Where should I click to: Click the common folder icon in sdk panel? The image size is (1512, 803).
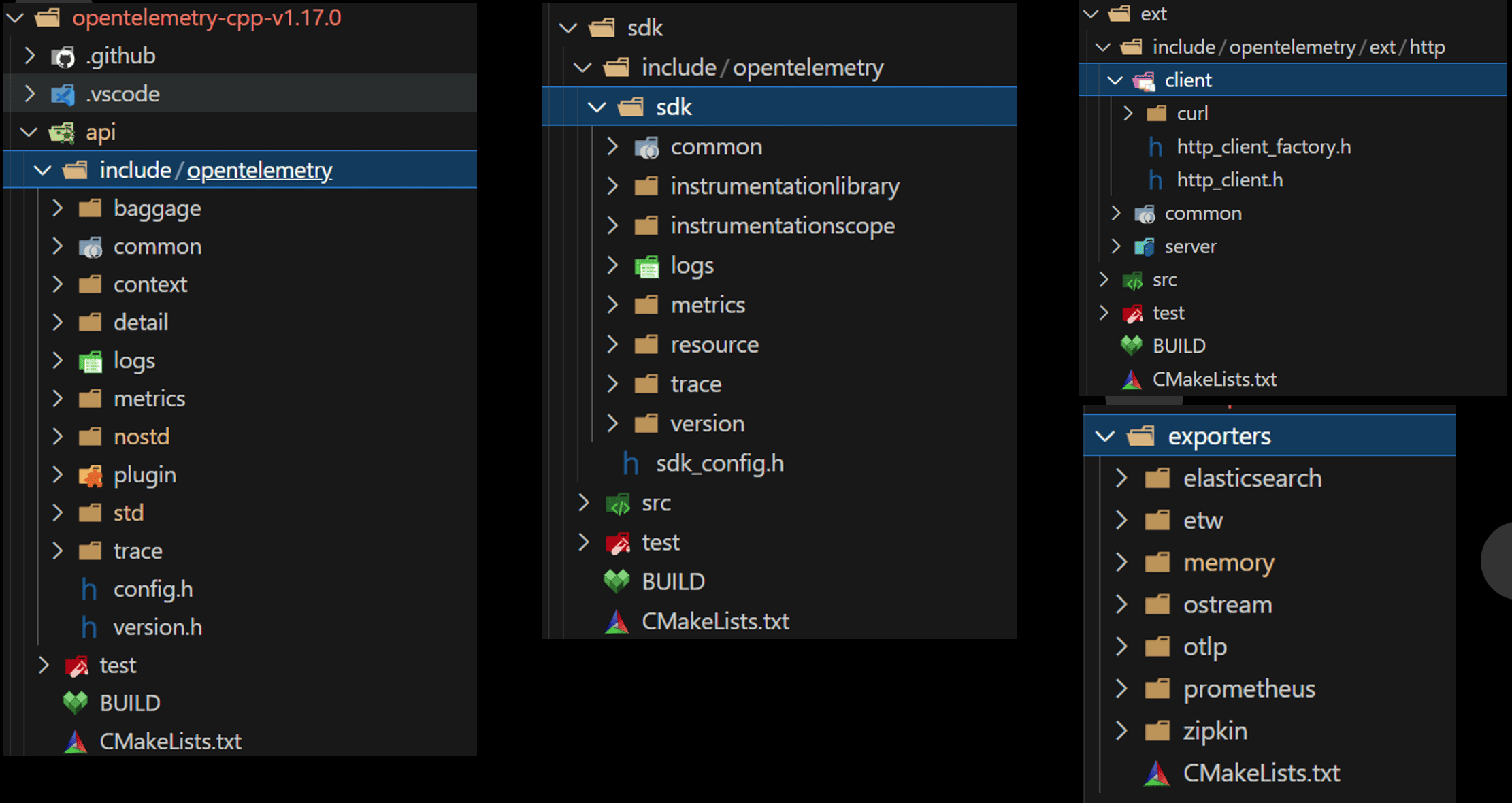click(646, 148)
